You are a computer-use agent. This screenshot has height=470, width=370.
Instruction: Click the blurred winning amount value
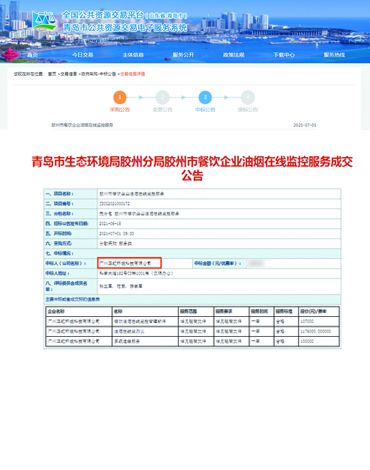256,263
